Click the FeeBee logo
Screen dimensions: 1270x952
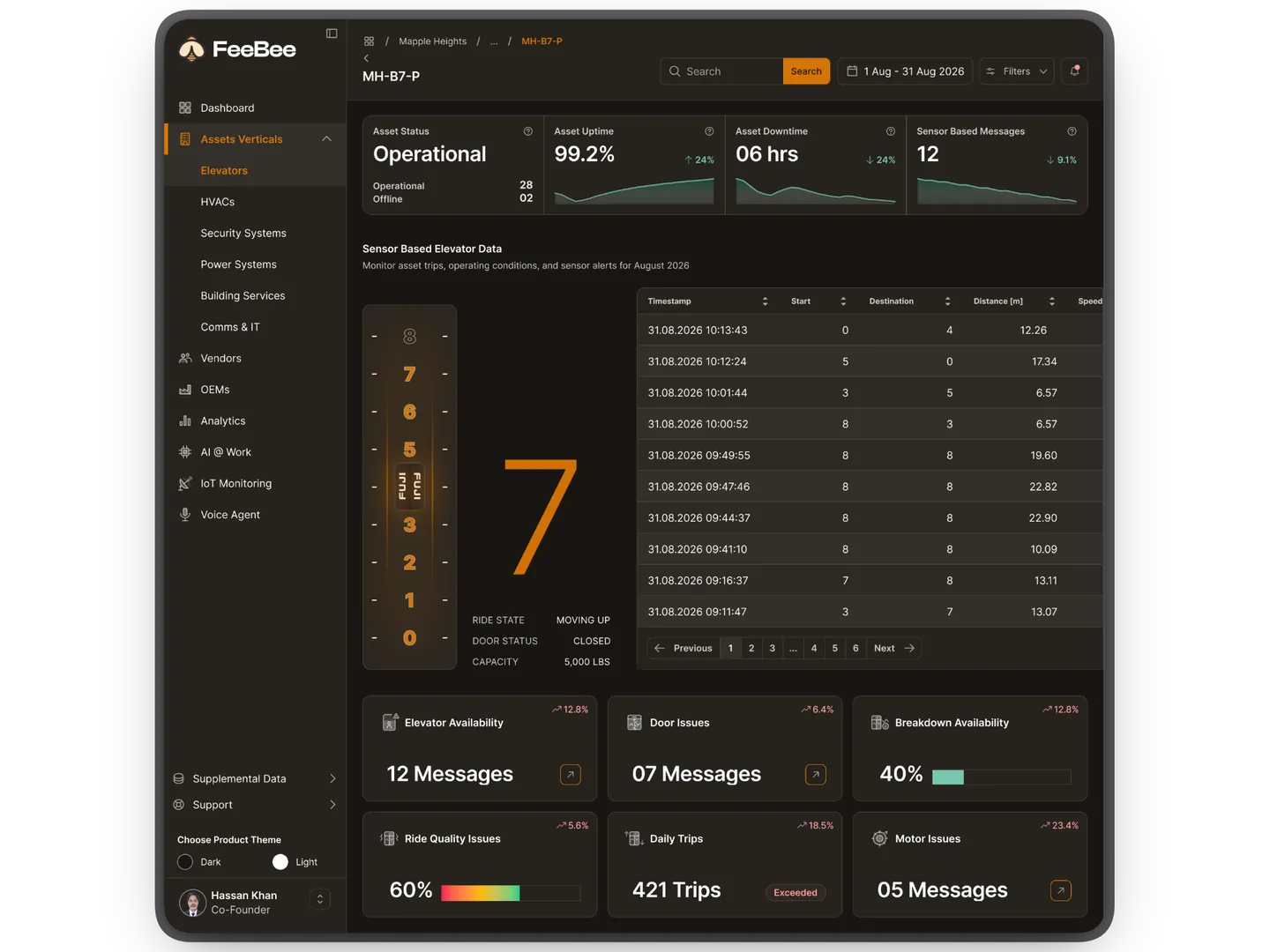click(237, 49)
